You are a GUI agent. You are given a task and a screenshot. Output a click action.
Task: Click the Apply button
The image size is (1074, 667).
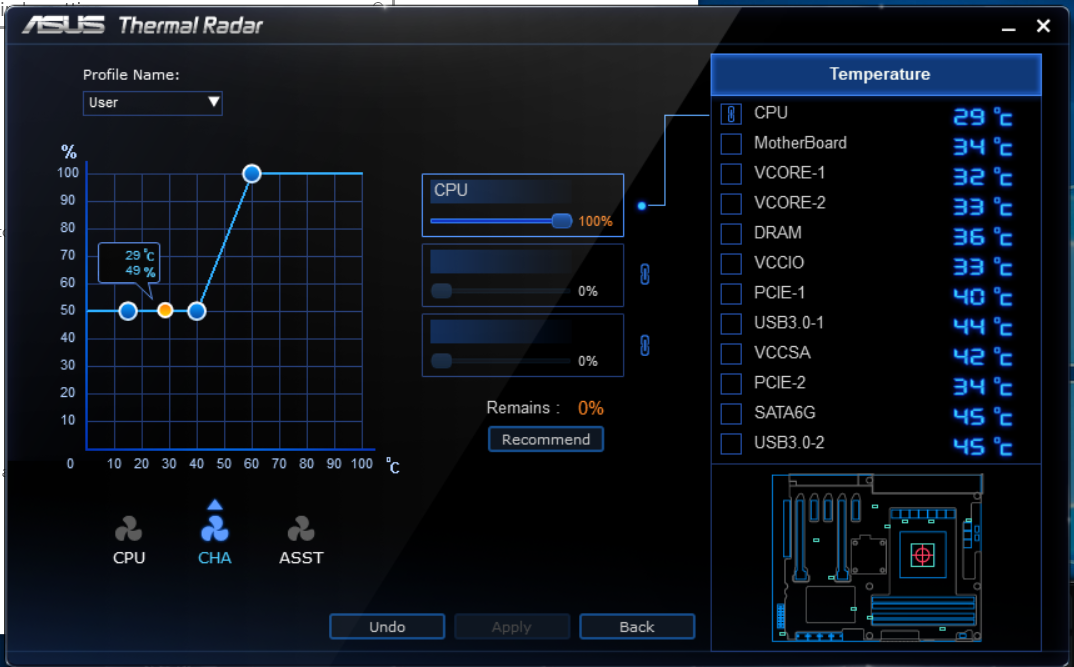pos(512,627)
